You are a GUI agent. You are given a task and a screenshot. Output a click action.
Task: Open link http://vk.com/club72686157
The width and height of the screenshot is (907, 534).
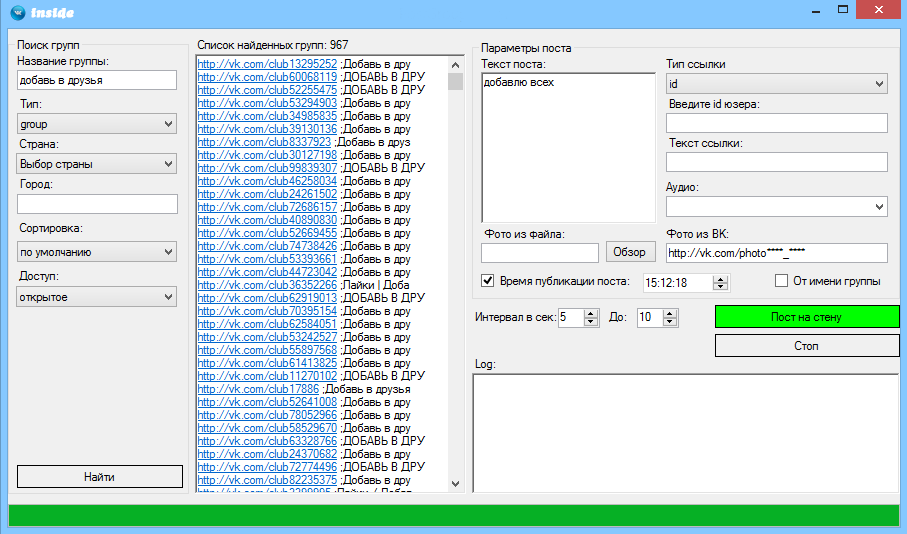tap(267, 207)
